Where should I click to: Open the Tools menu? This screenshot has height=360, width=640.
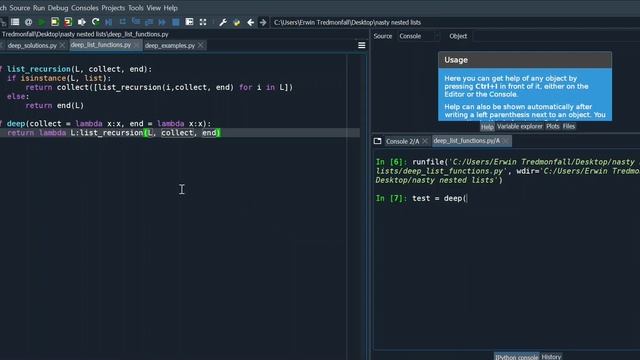(x=136, y=8)
